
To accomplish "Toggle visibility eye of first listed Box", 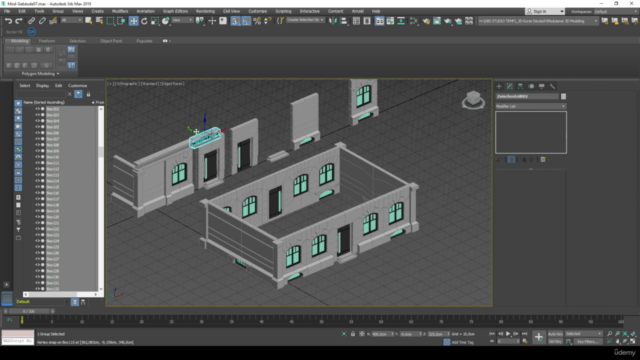I will point(37,109).
